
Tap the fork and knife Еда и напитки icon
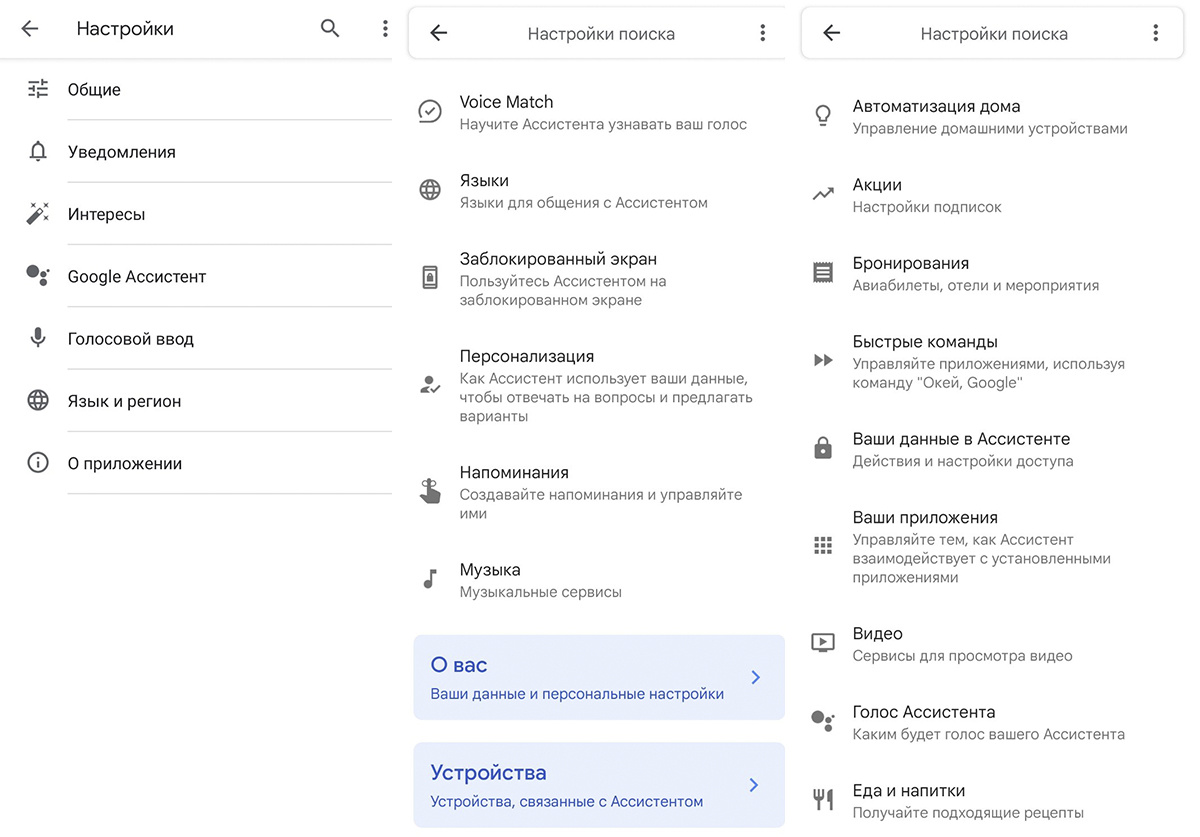click(x=823, y=800)
